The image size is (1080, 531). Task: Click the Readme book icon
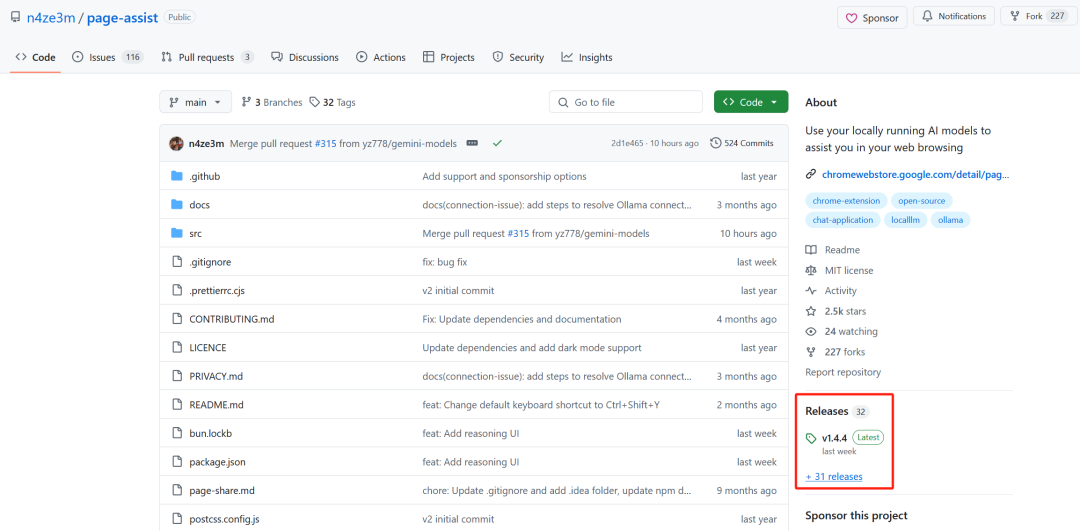(x=811, y=250)
